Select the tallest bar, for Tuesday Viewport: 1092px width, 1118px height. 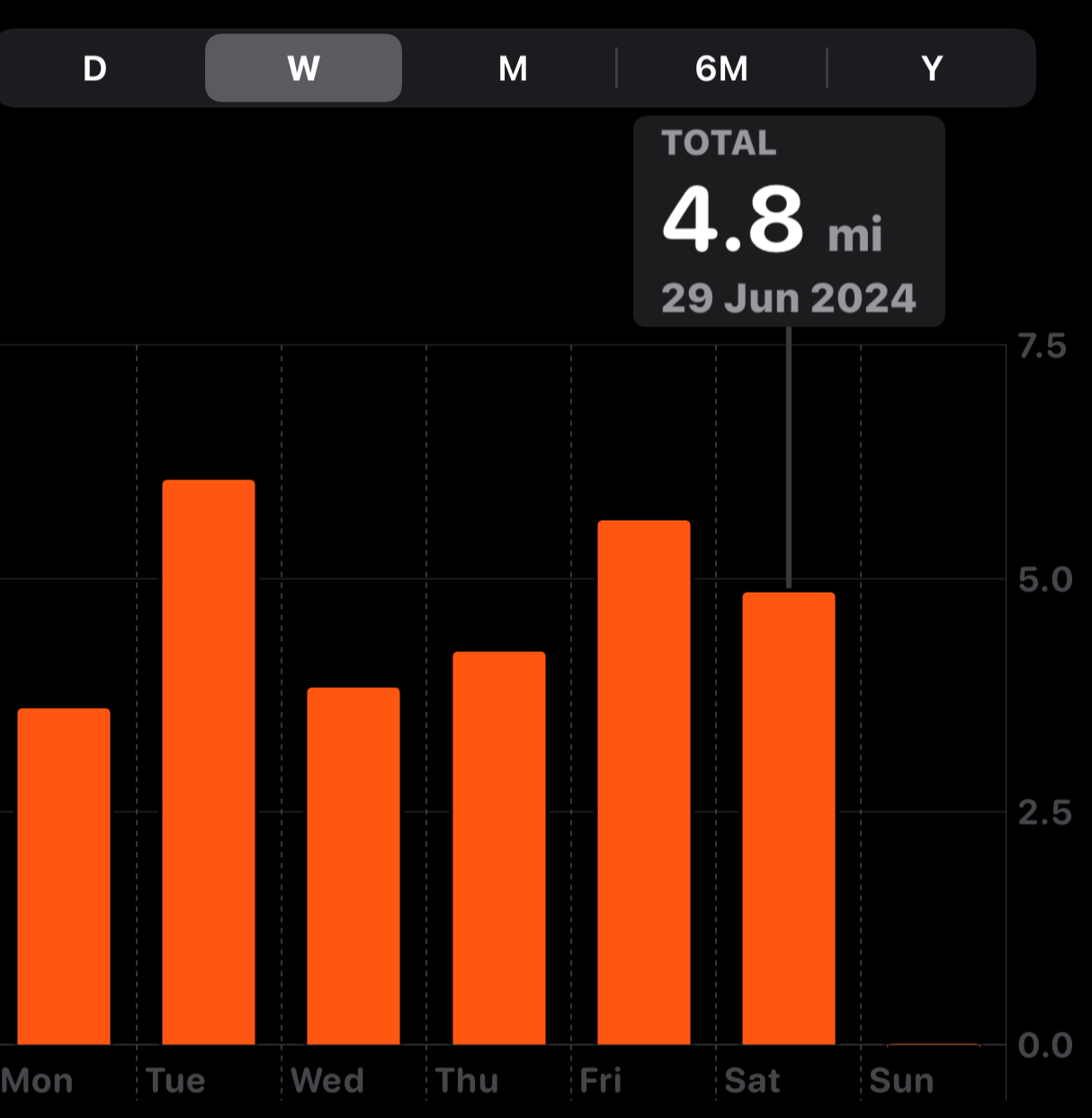pos(209,763)
